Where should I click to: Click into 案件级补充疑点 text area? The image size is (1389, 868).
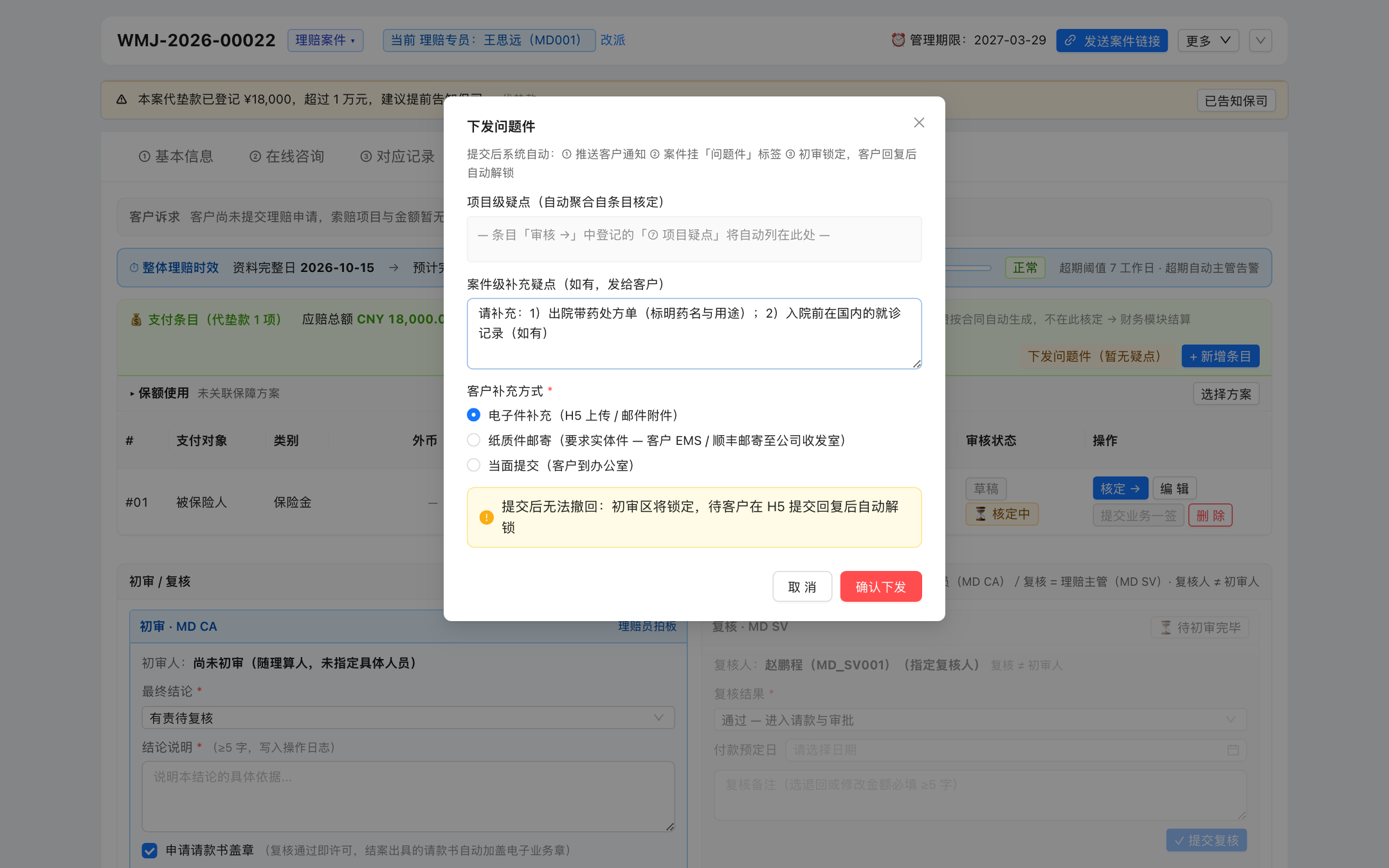694,333
